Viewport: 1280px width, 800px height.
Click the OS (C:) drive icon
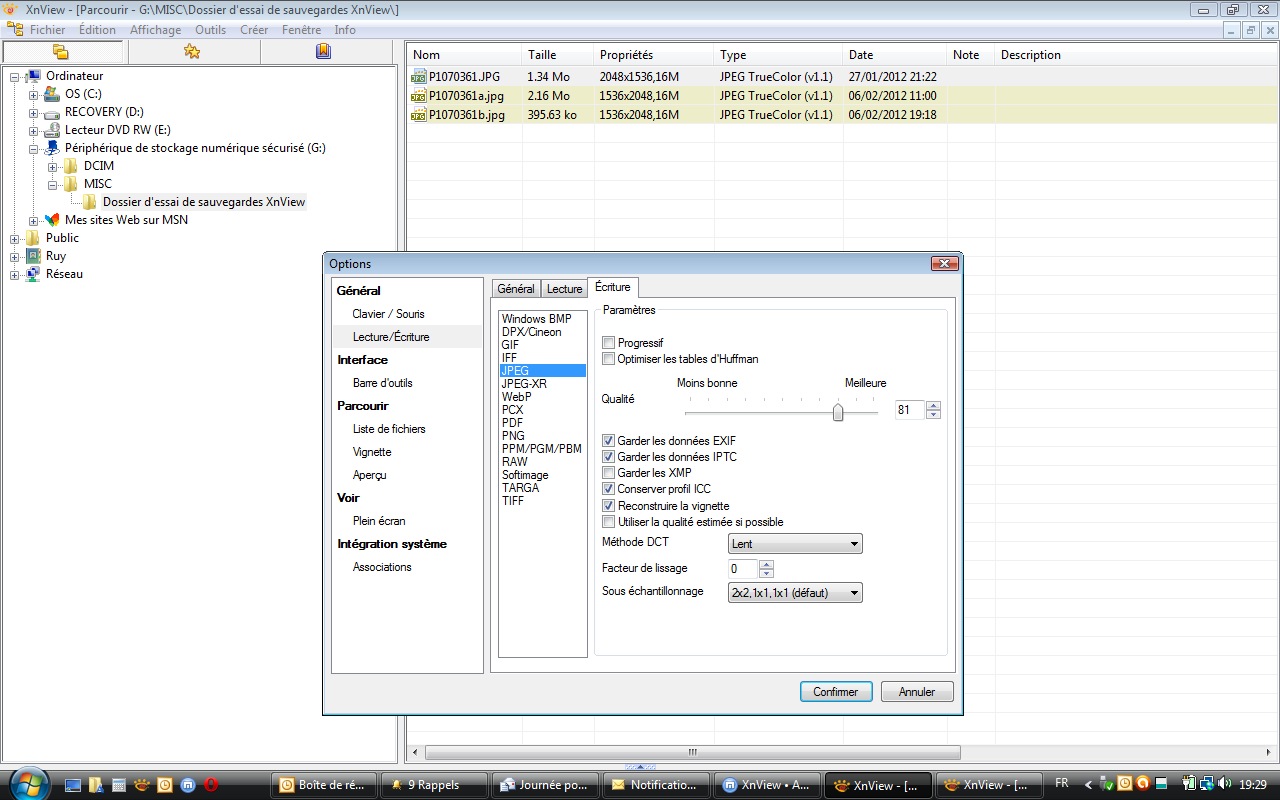52,94
